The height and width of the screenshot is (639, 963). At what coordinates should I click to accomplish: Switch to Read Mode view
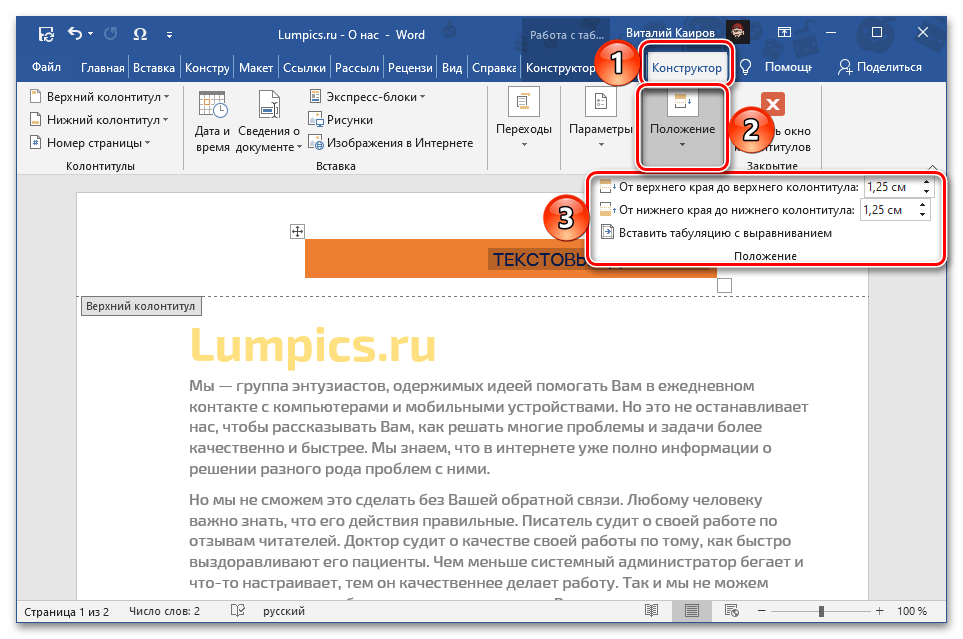[x=652, y=611]
